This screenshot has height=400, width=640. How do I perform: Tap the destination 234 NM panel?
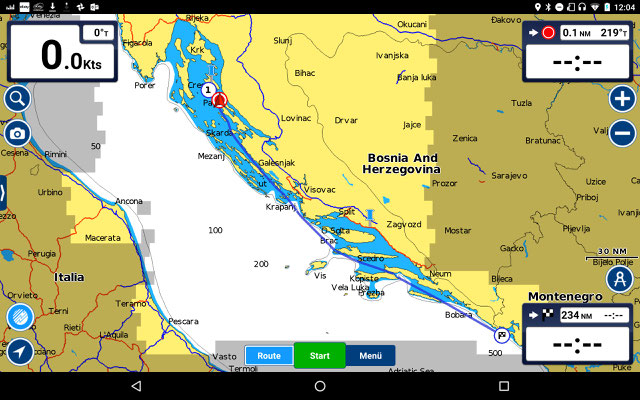pyautogui.click(x=577, y=334)
